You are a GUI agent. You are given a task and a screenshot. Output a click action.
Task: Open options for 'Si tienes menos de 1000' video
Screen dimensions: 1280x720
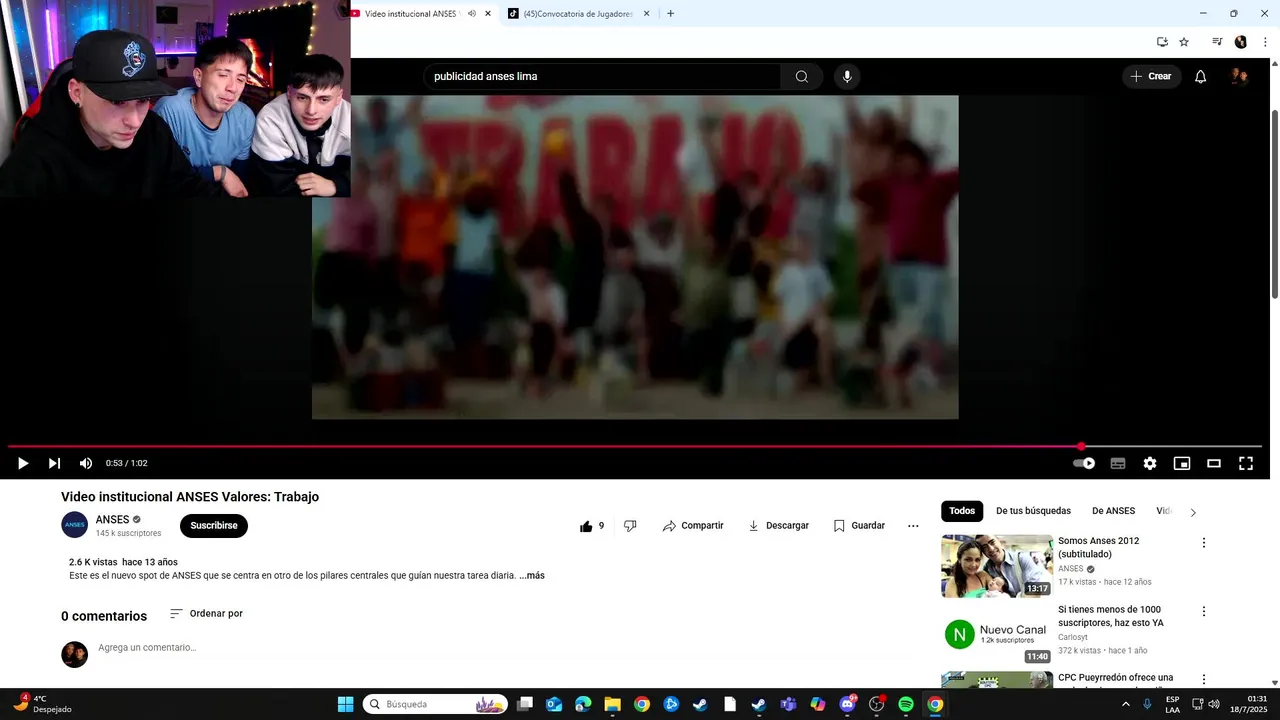pos(1204,611)
